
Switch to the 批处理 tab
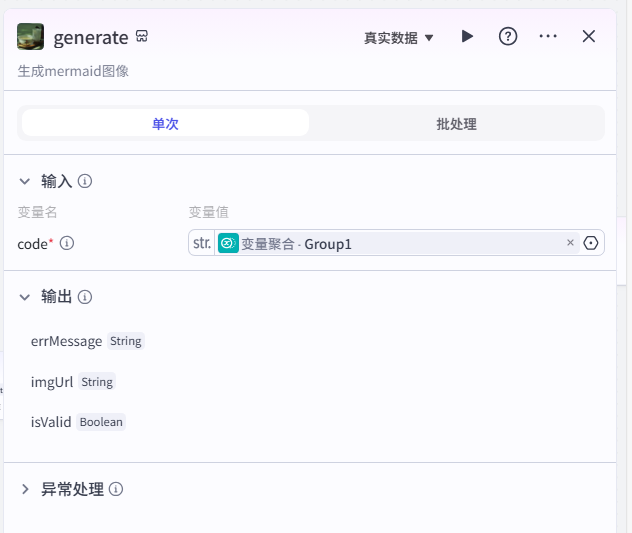pyautogui.click(x=457, y=123)
